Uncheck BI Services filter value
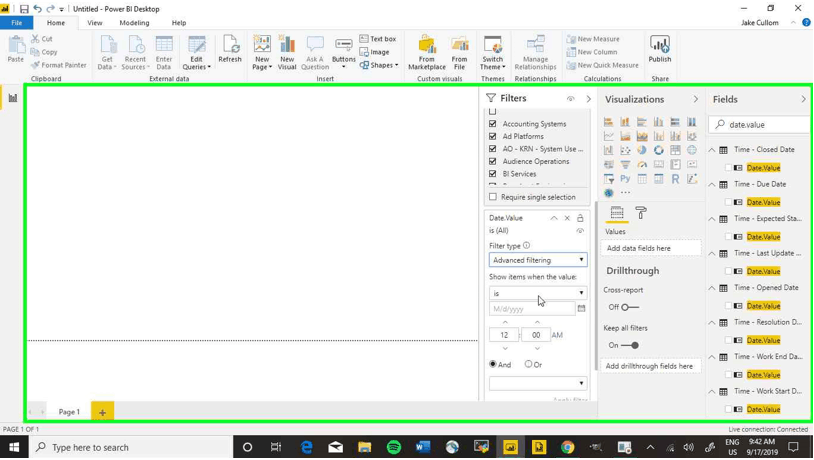814x460 pixels. 493,173
